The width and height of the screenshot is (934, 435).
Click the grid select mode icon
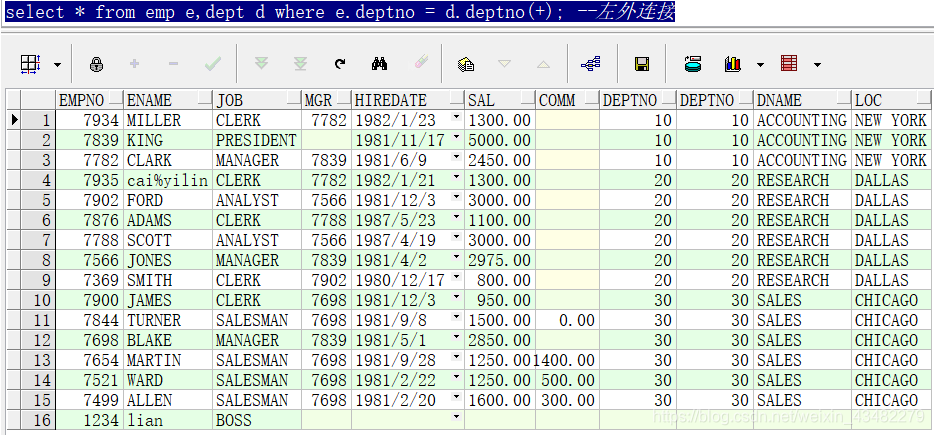[x=30, y=64]
